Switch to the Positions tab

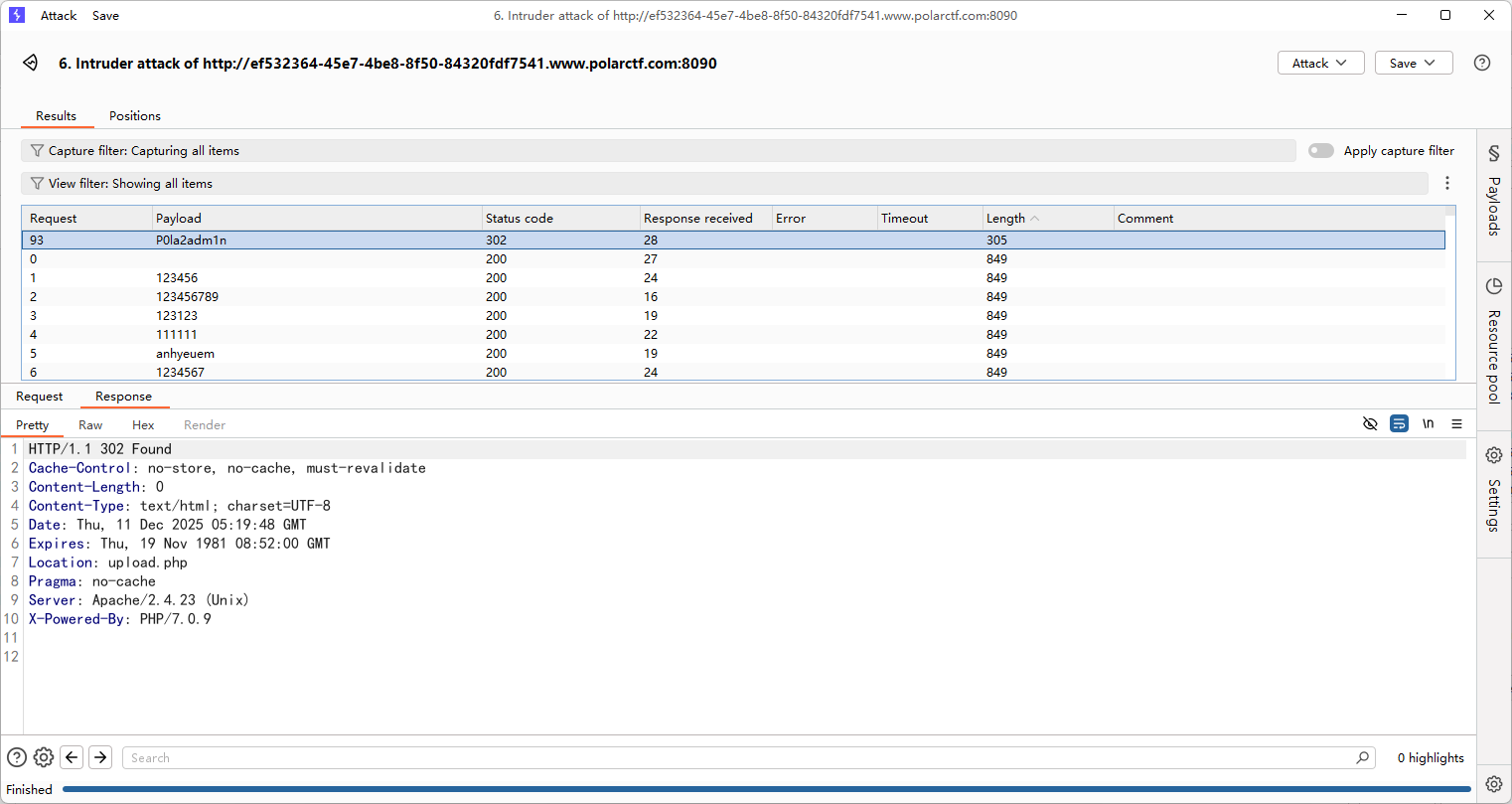[x=135, y=116]
